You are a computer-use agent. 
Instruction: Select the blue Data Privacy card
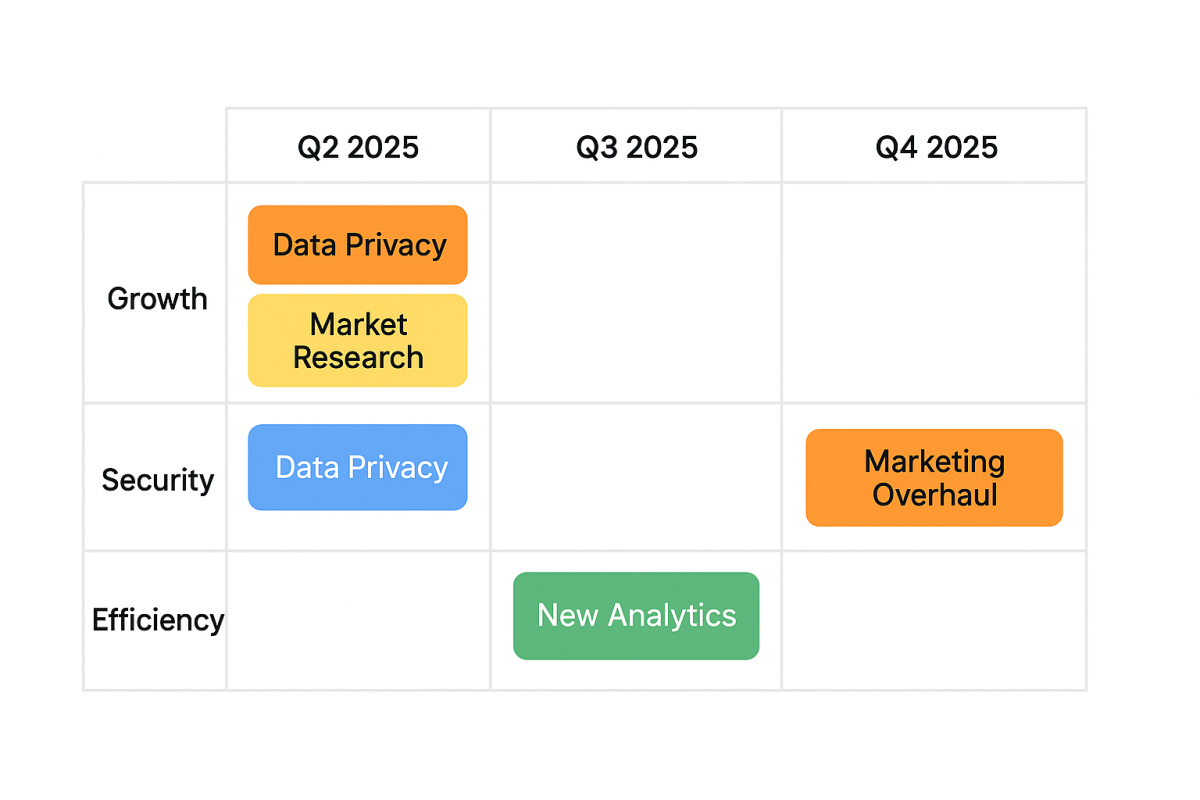tap(357, 467)
